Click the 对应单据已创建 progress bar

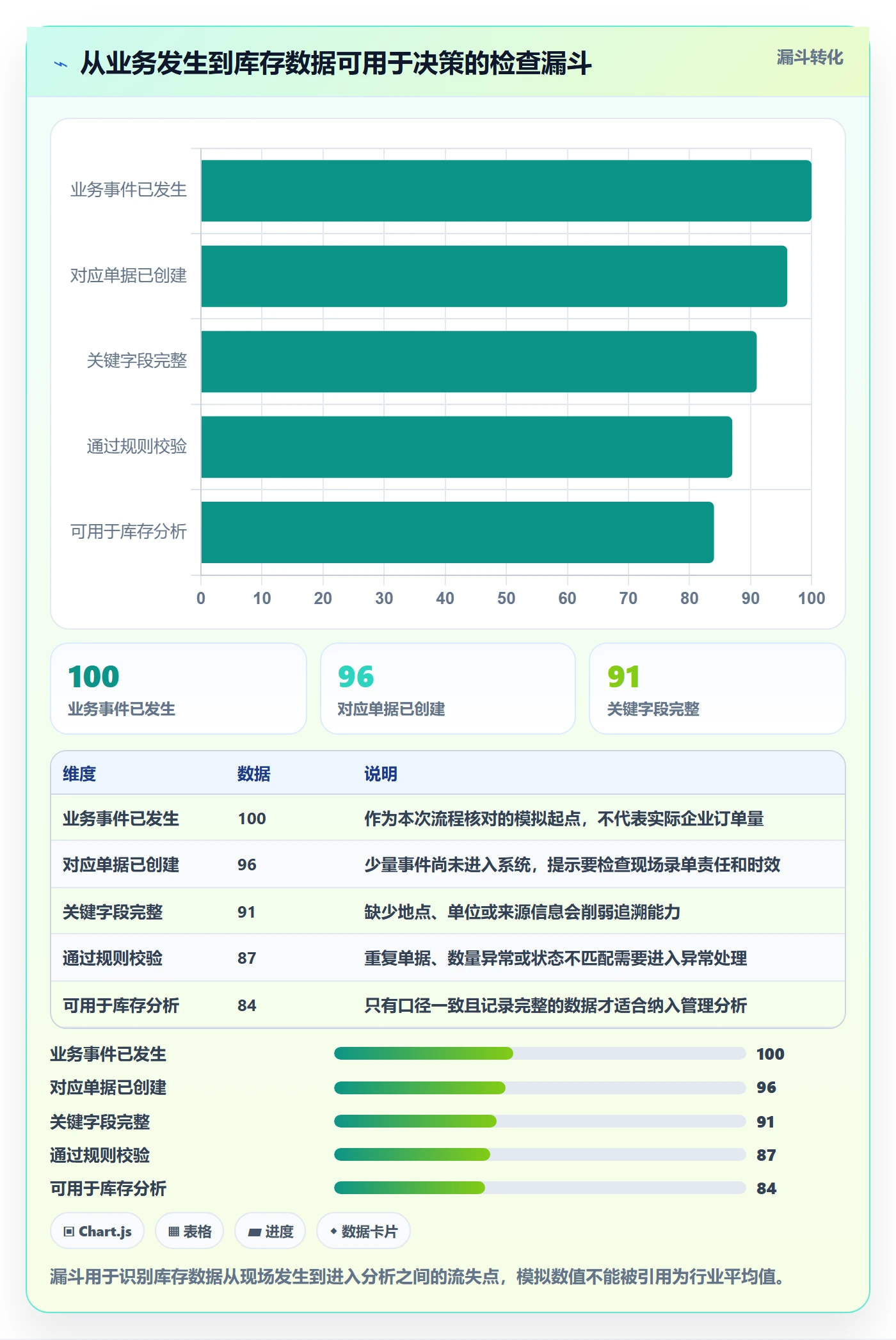[540, 1087]
